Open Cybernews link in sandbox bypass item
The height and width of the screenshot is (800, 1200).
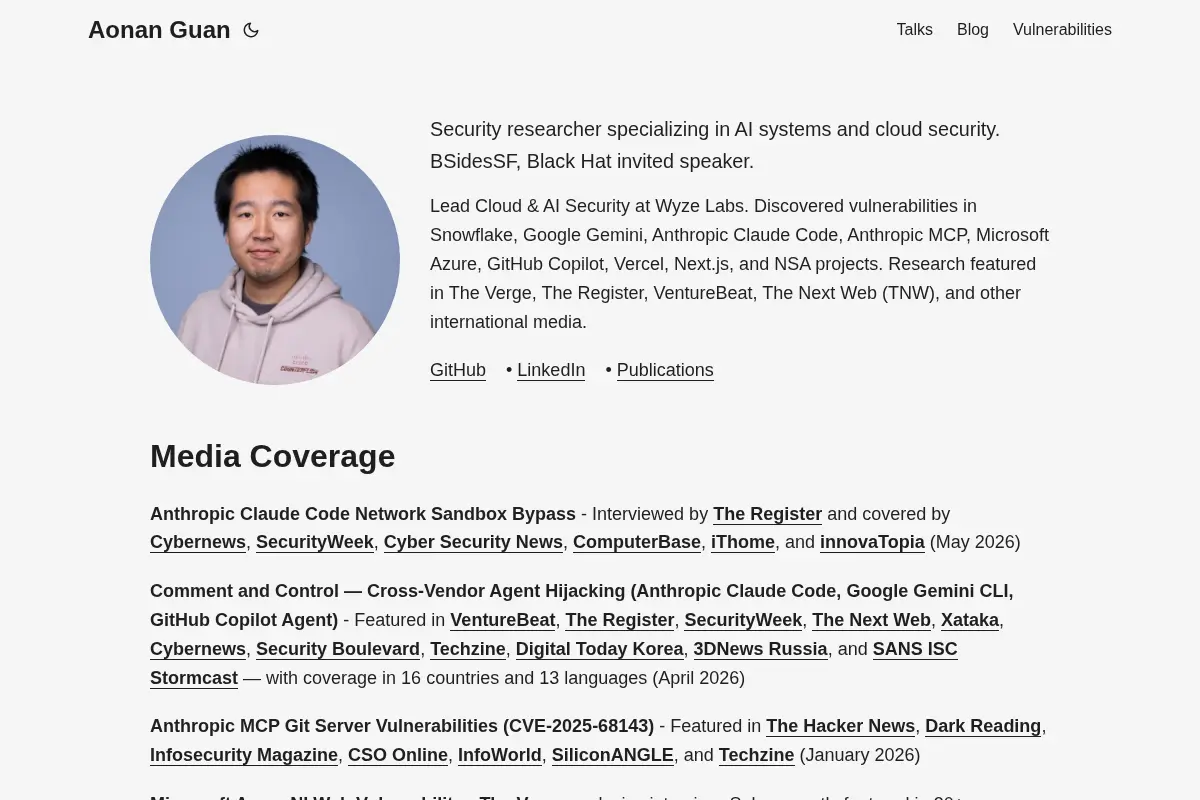198,542
